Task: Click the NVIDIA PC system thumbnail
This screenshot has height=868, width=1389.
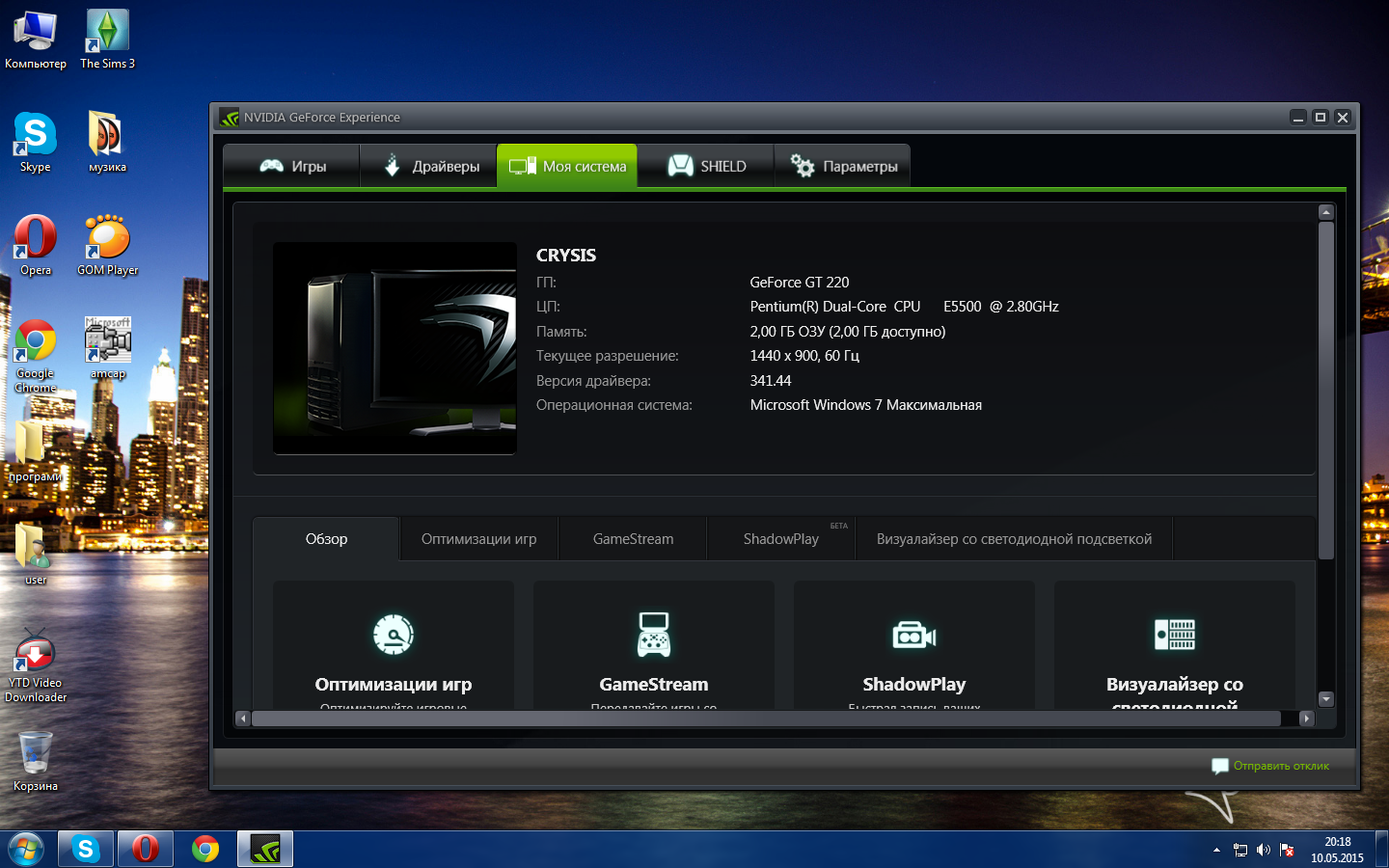Action: tap(395, 348)
